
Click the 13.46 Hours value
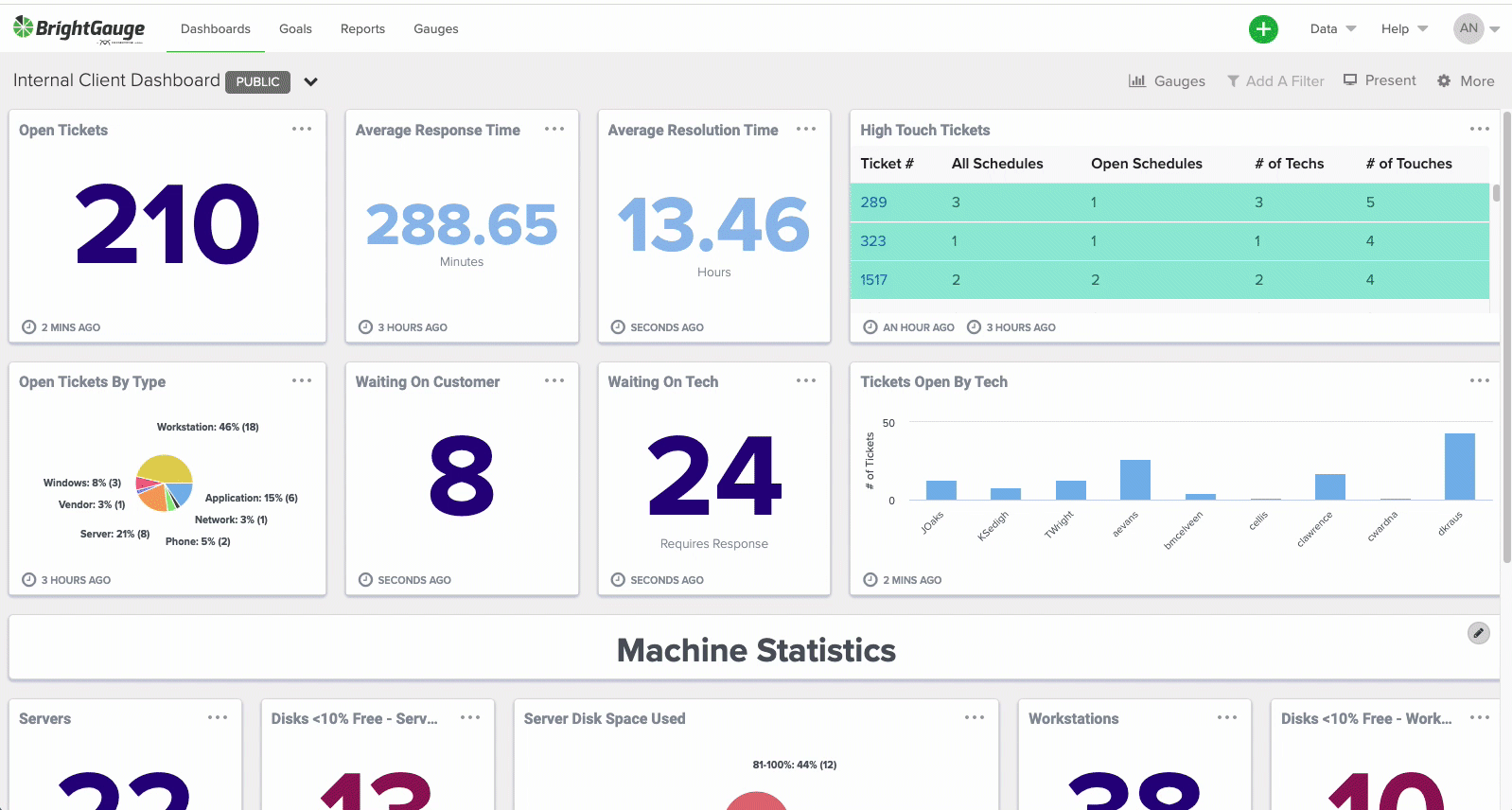pyautogui.click(x=714, y=224)
